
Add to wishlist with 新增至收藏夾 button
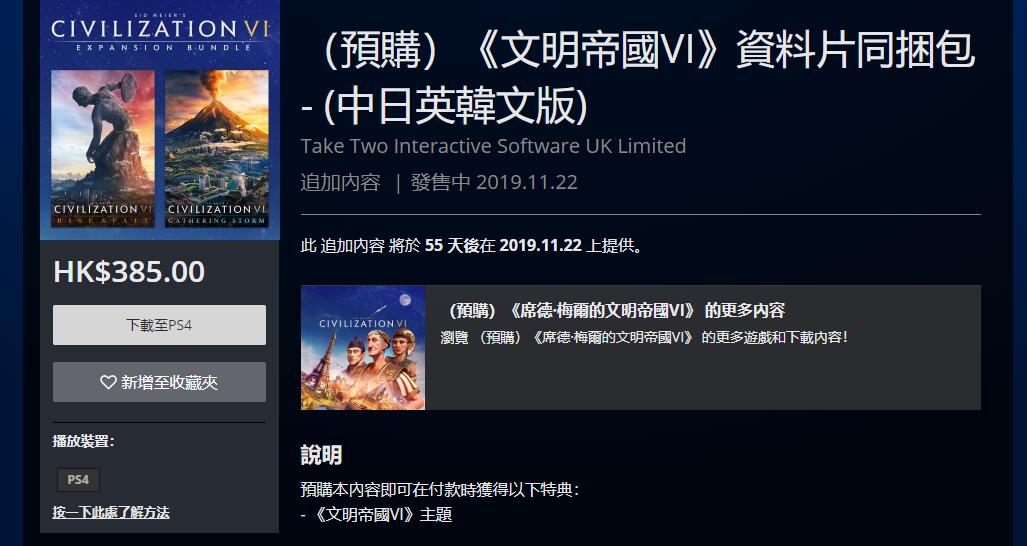pos(159,382)
